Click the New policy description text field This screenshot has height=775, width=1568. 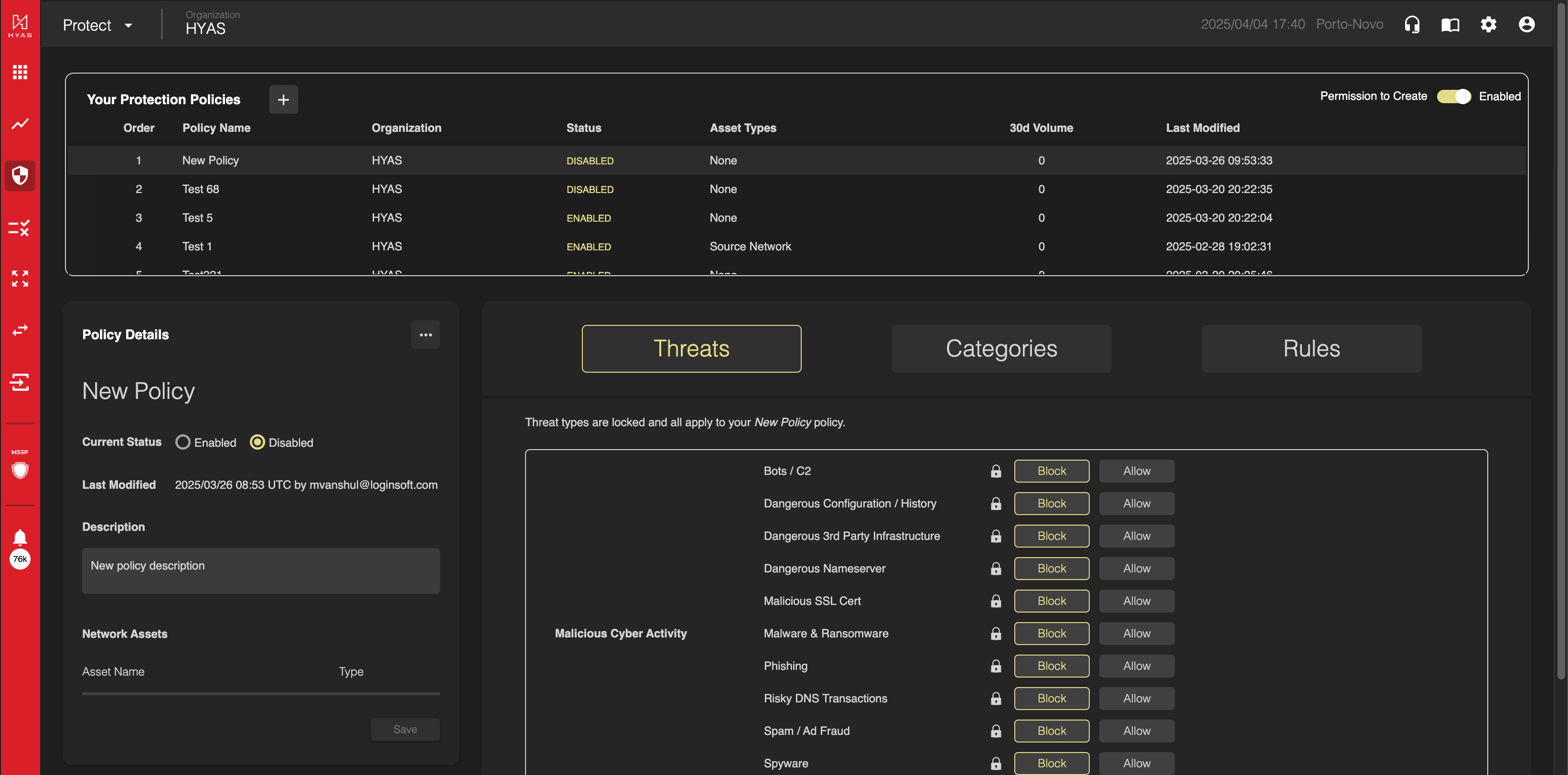pyautogui.click(x=260, y=570)
